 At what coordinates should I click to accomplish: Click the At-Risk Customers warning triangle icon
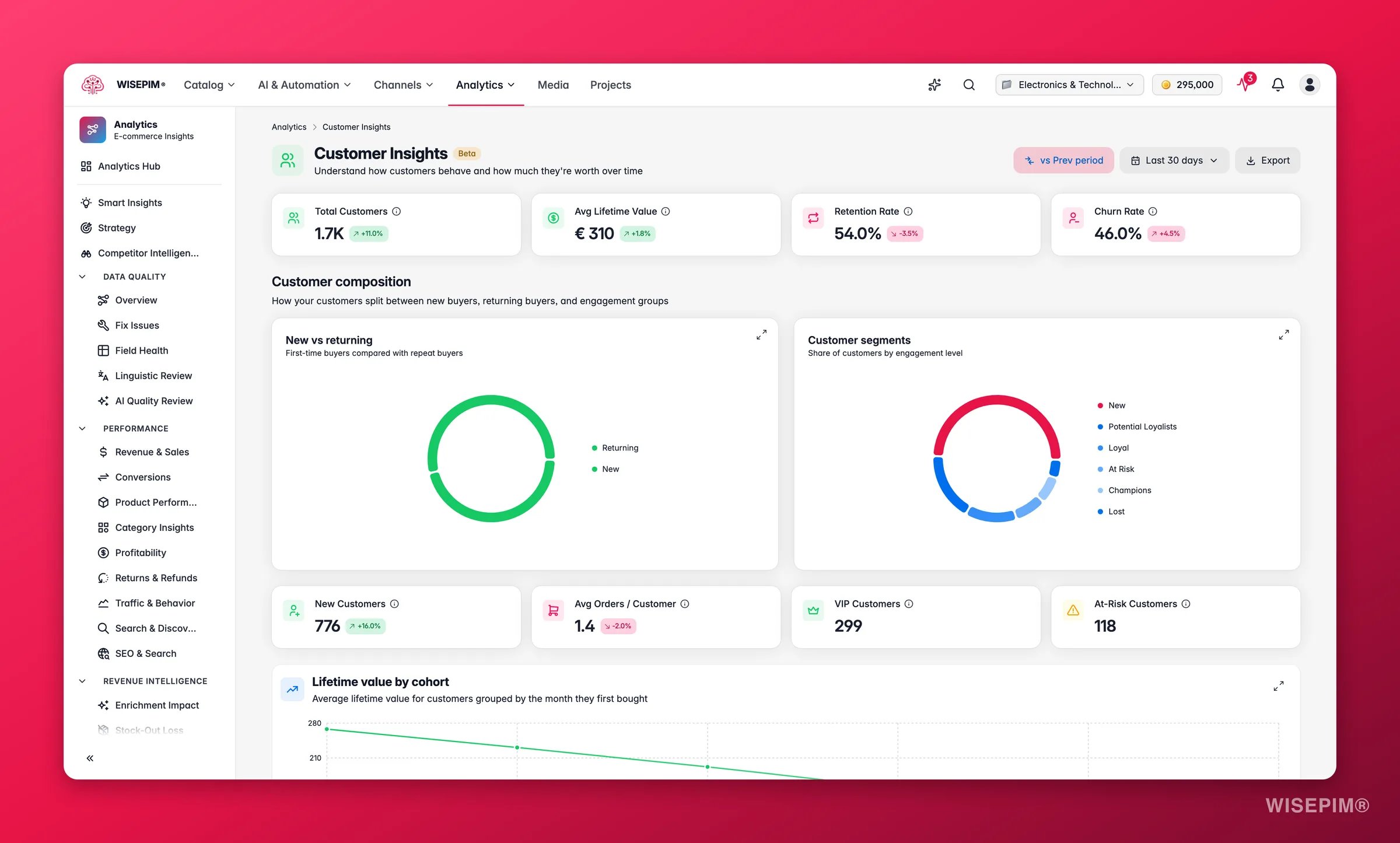click(x=1073, y=610)
